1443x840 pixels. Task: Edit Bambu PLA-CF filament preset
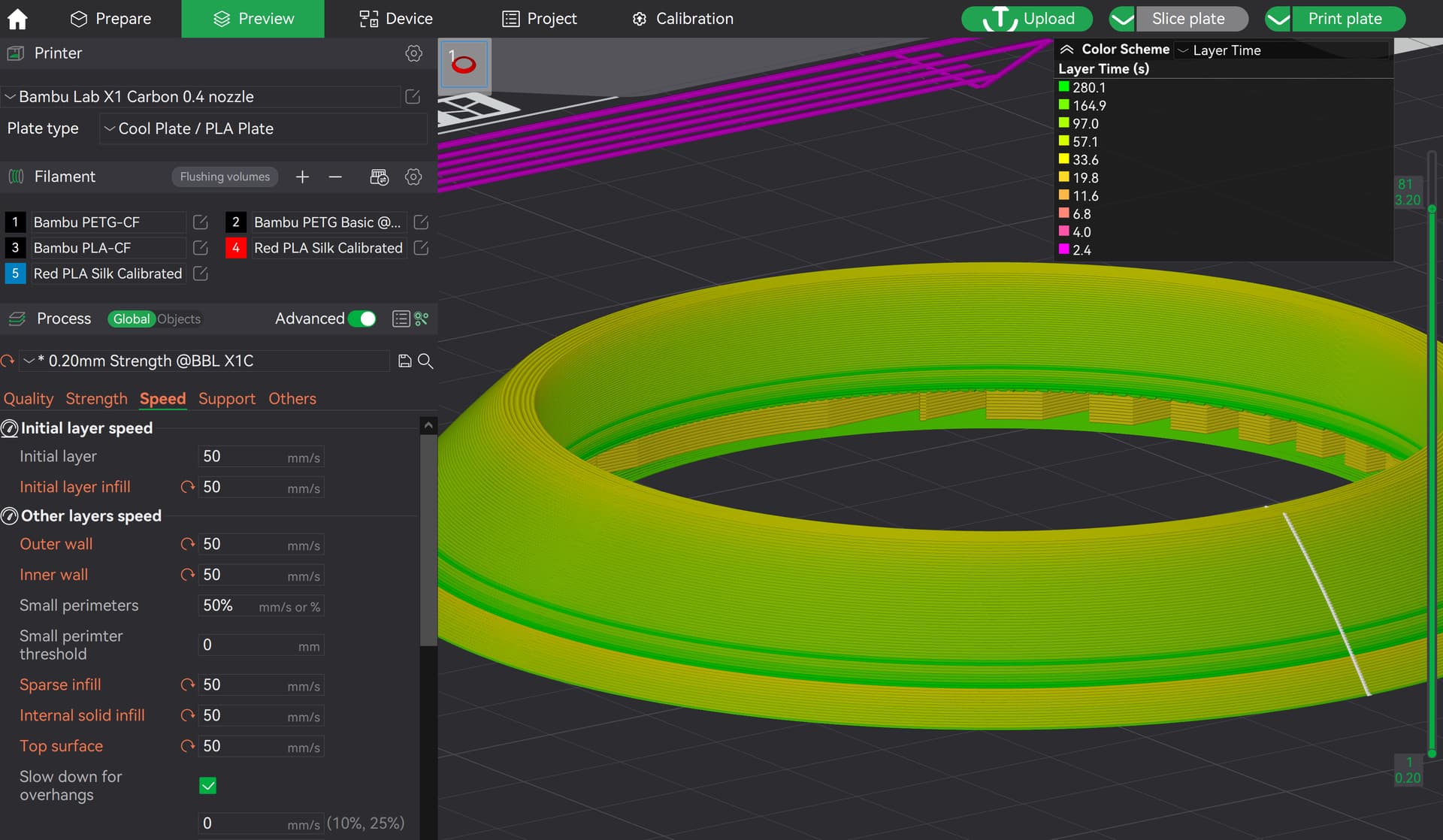200,248
